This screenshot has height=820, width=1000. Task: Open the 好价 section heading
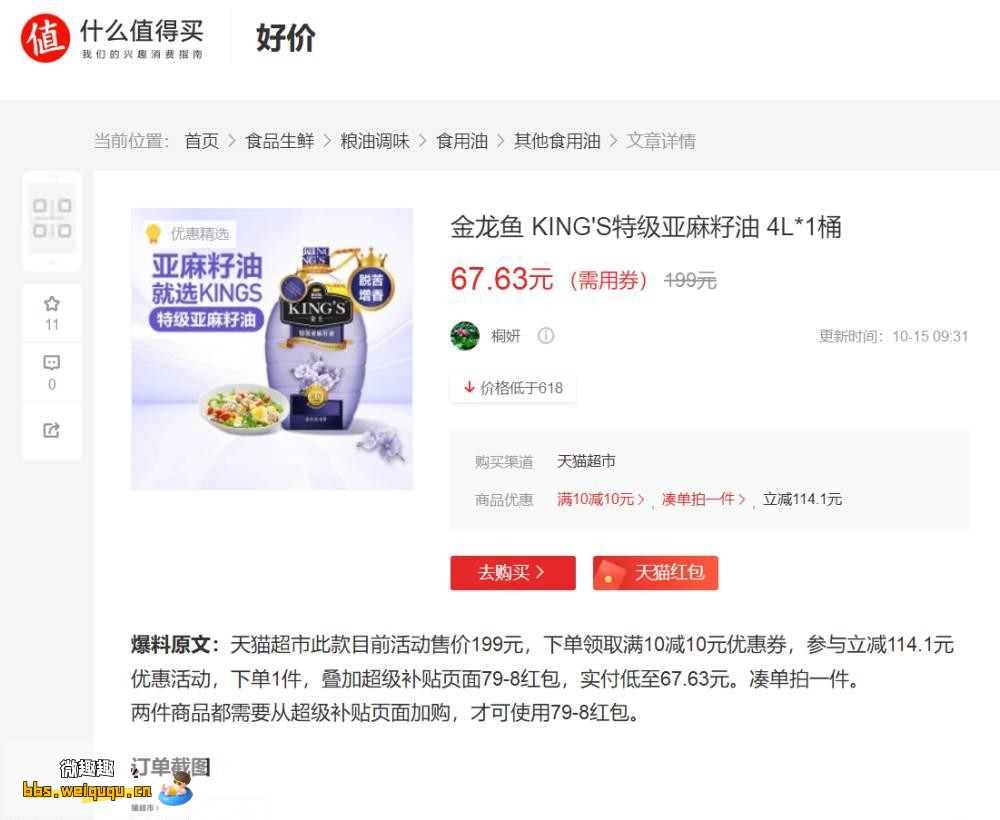click(286, 38)
